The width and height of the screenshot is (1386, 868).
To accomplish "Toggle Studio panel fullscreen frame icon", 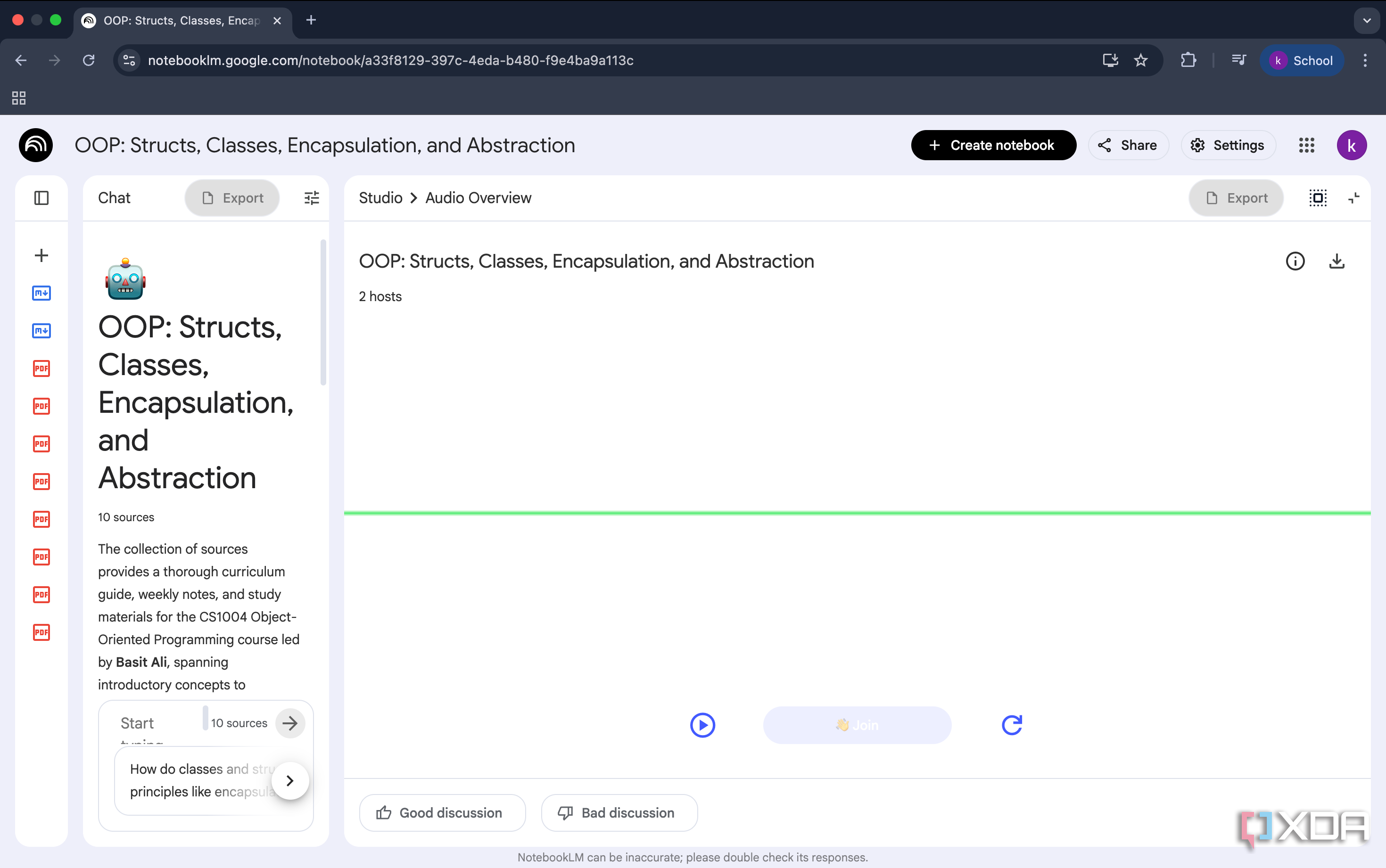I will click(1318, 198).
